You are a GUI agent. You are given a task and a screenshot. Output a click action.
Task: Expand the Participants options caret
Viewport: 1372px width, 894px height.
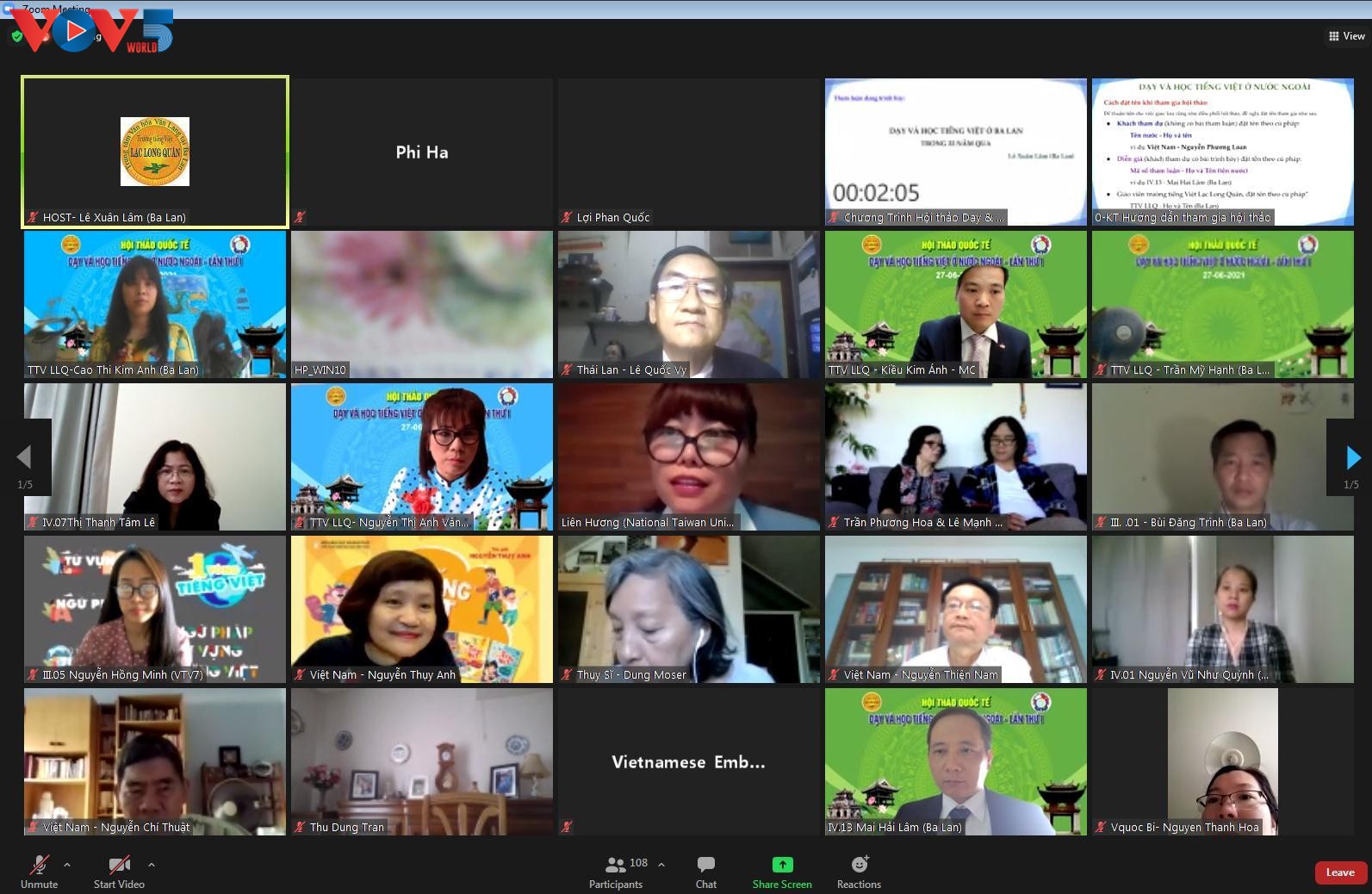coord(661,864)
